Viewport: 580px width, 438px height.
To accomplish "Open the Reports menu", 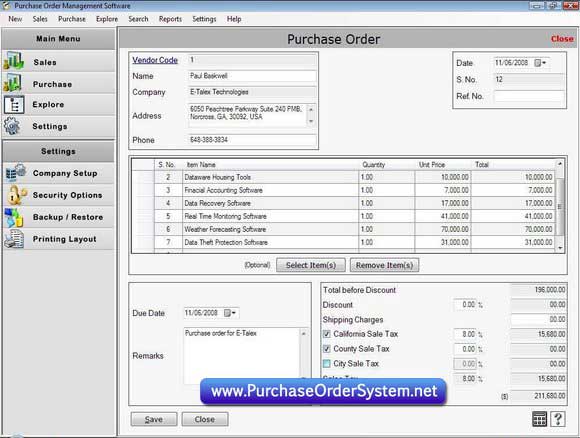I will (x=170, y=19).
